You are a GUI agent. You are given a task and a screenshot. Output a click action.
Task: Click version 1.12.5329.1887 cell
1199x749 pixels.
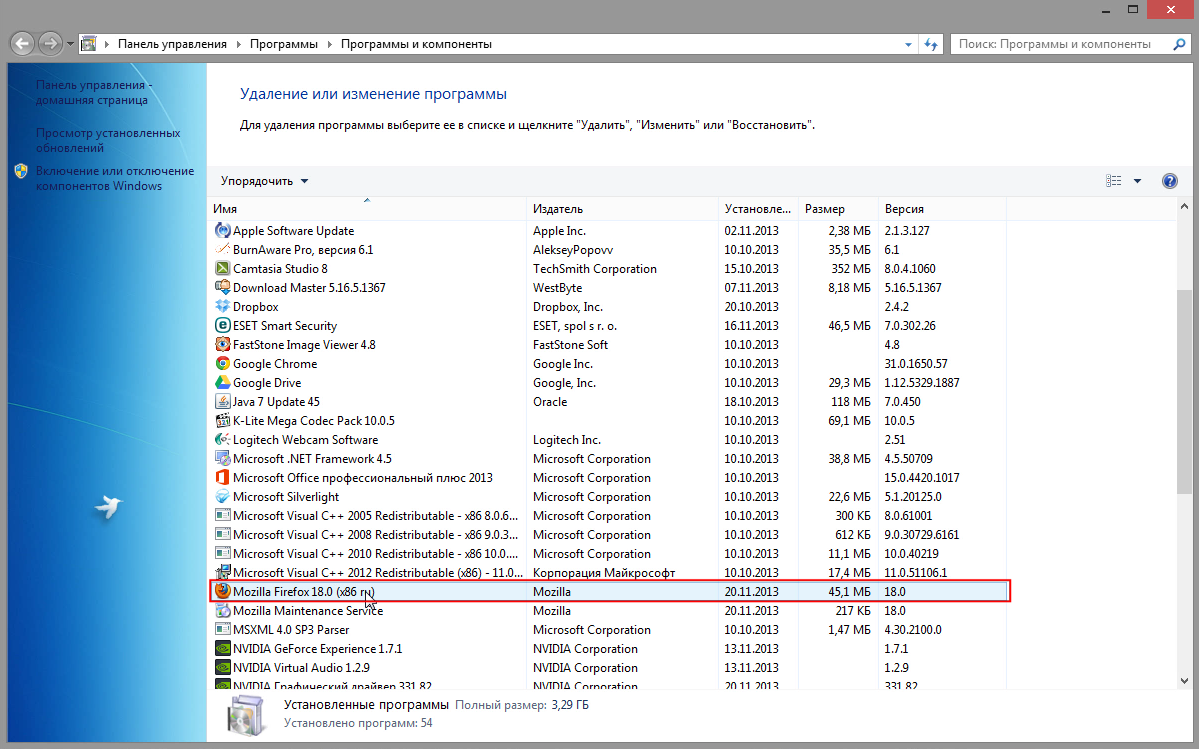pos(921,382)
